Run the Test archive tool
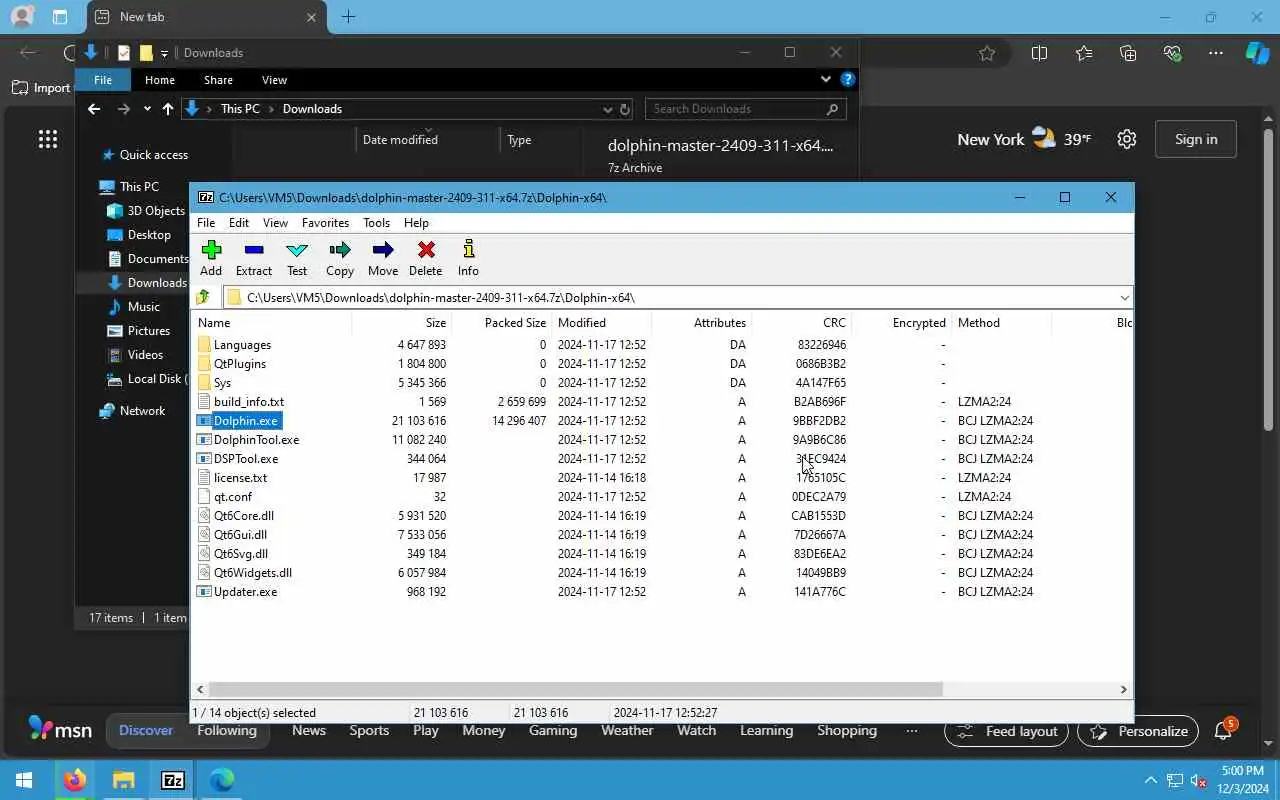Viewport: 1280px width, 800px height. pos(297,258)
